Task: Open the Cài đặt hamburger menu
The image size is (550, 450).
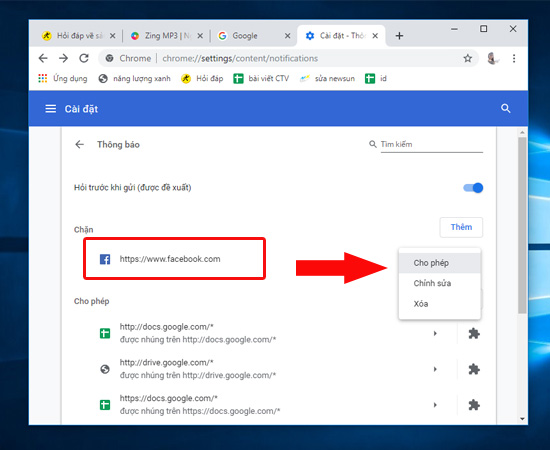Action: click(51, 109)
